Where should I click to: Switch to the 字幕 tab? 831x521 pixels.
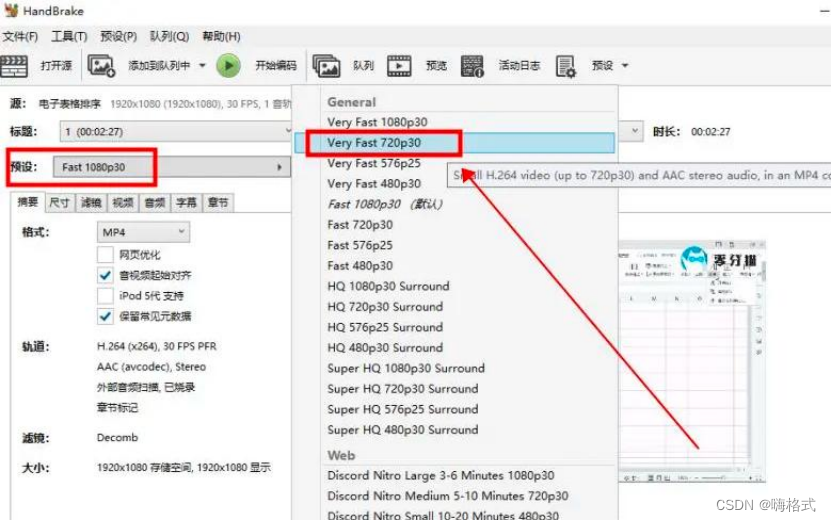tap(187, 202)
